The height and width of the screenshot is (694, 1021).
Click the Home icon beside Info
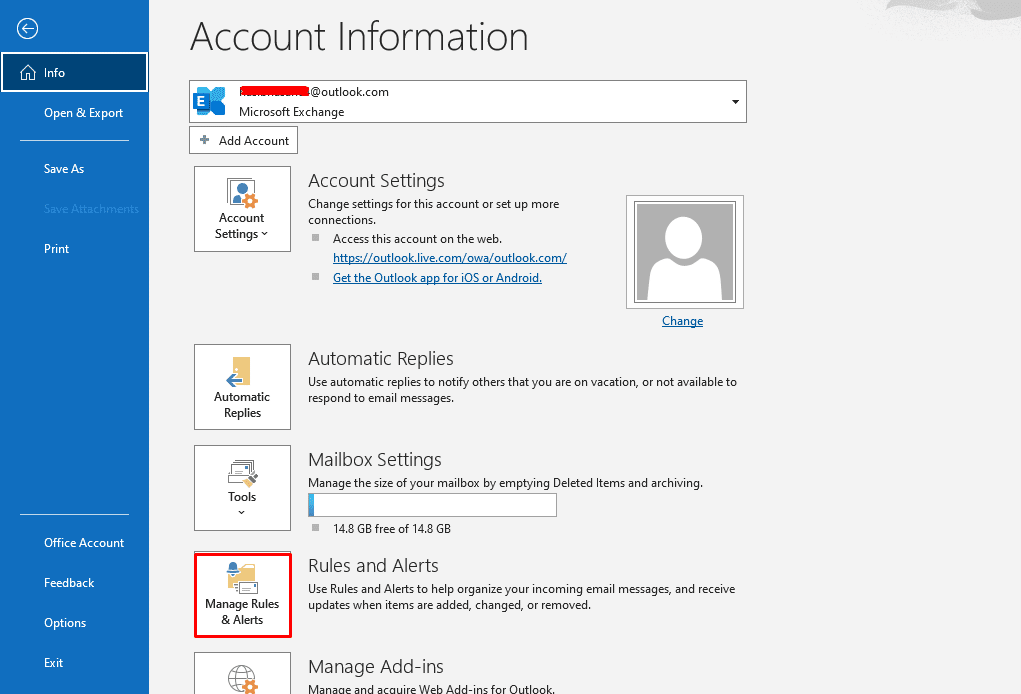(x=28, y=72)
